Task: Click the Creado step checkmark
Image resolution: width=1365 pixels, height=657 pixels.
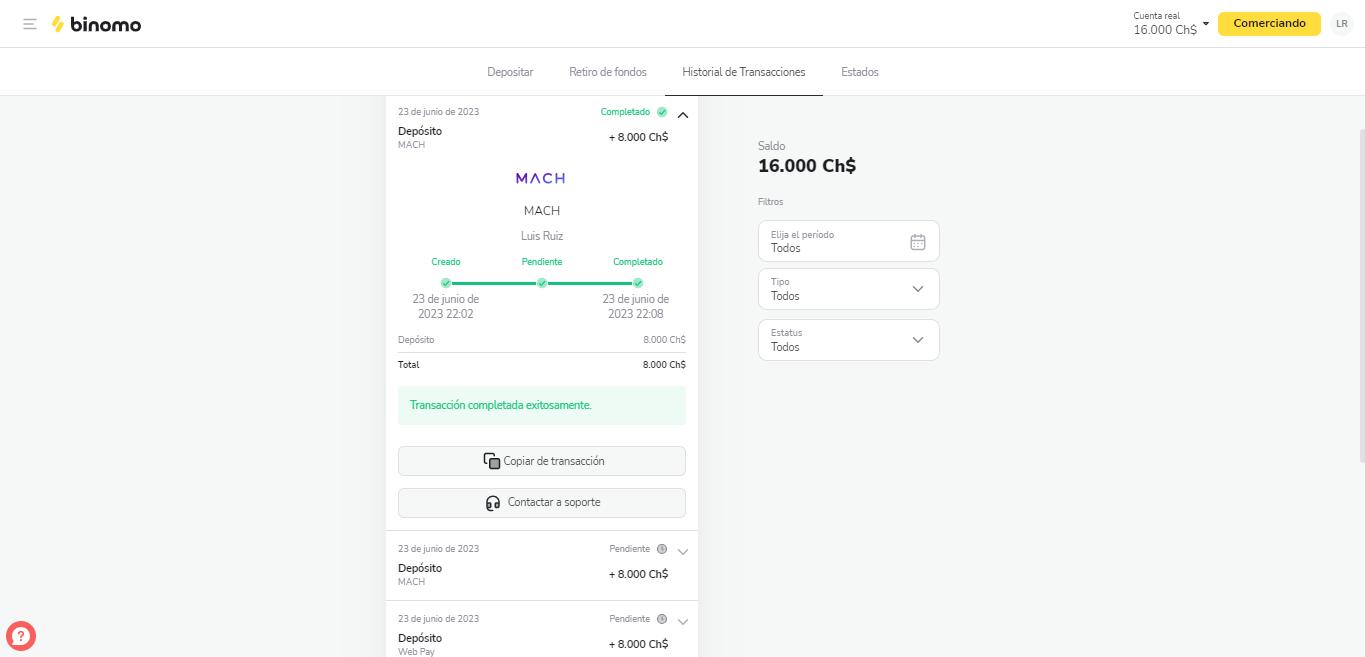Action: (446, 283)
